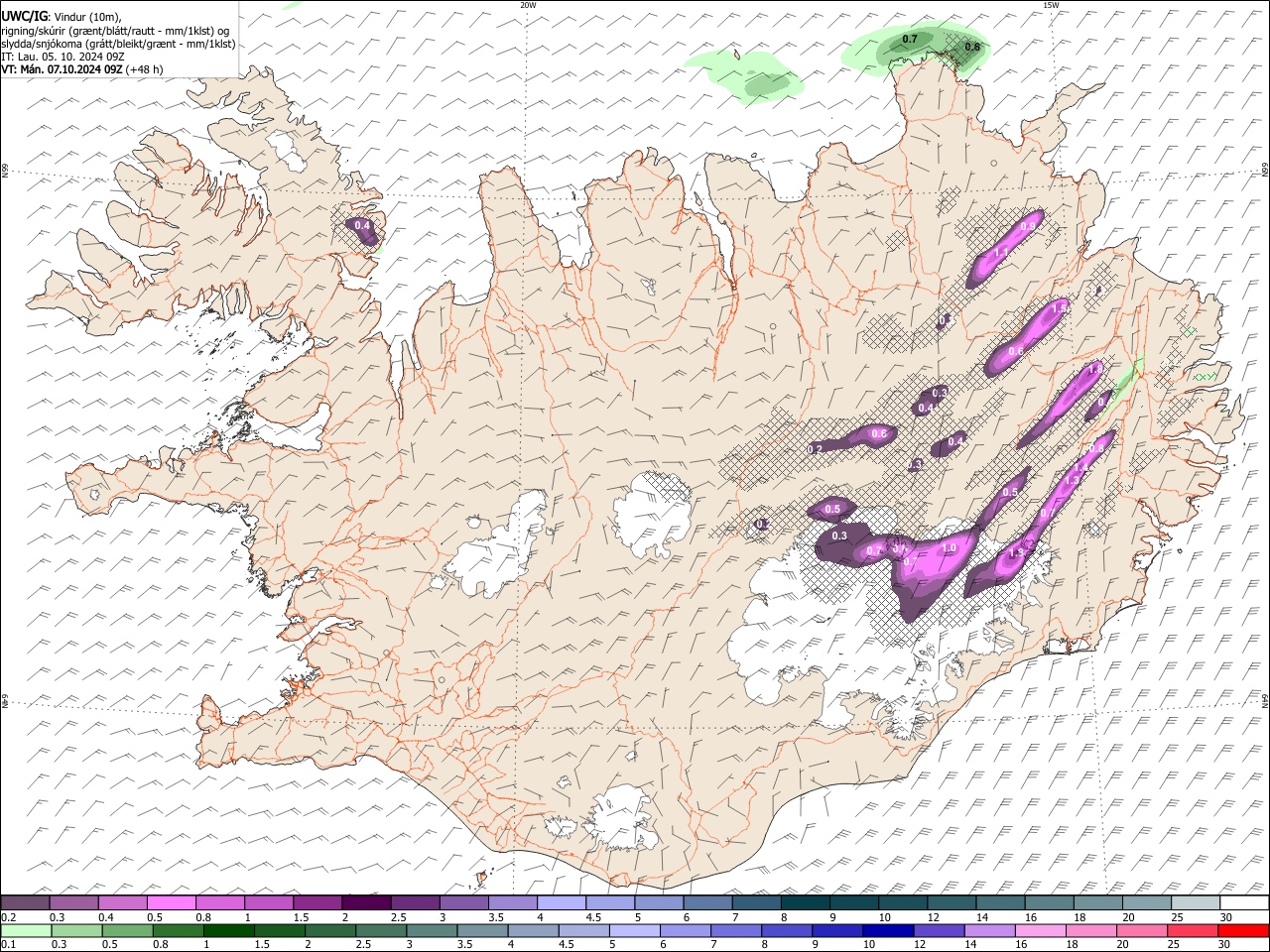The image size is (1270, 952).
Task: Select the 7 blue swatch in lower legend
Action: tap(734, 930)
